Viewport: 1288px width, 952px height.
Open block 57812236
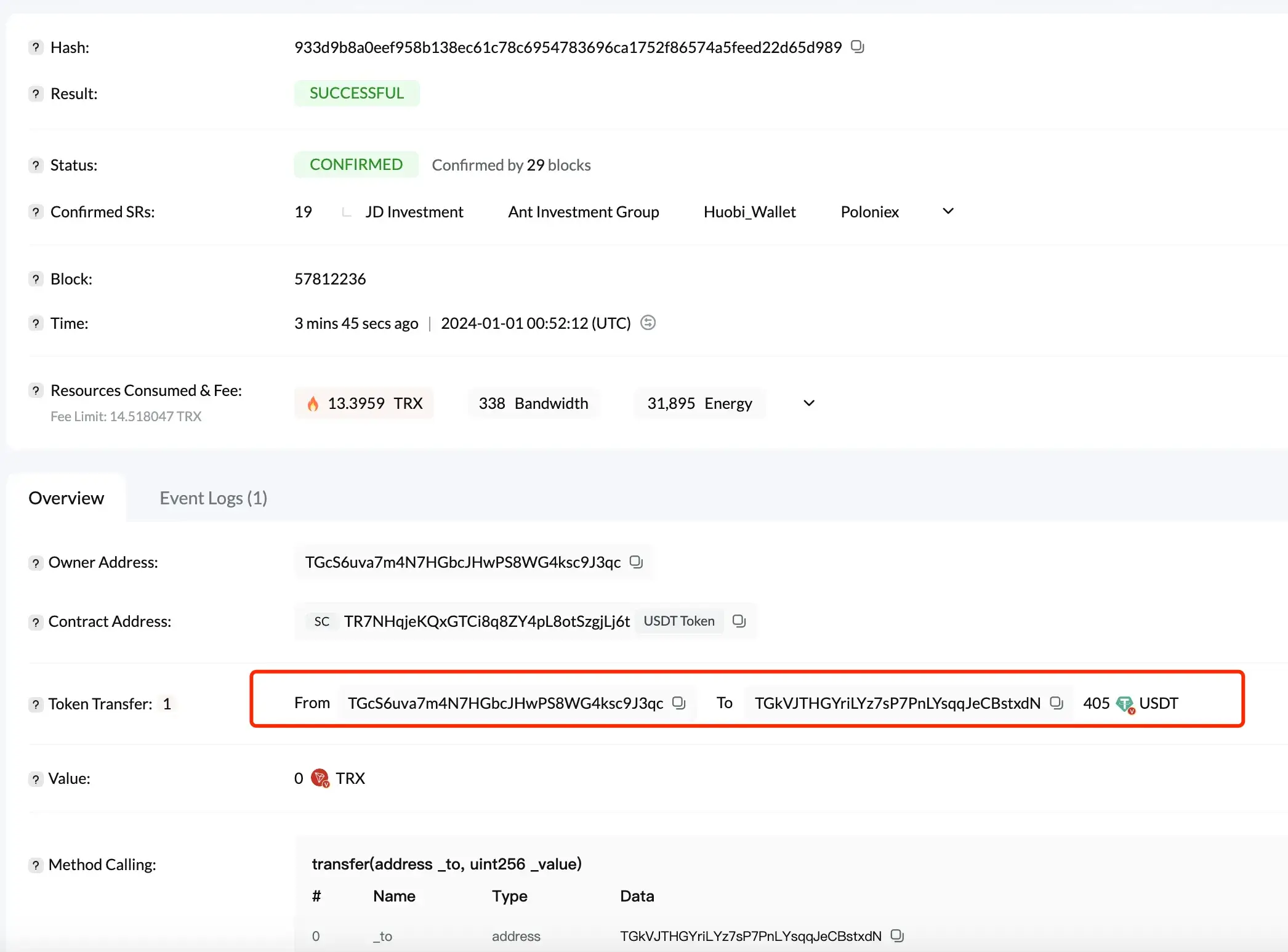330,279
